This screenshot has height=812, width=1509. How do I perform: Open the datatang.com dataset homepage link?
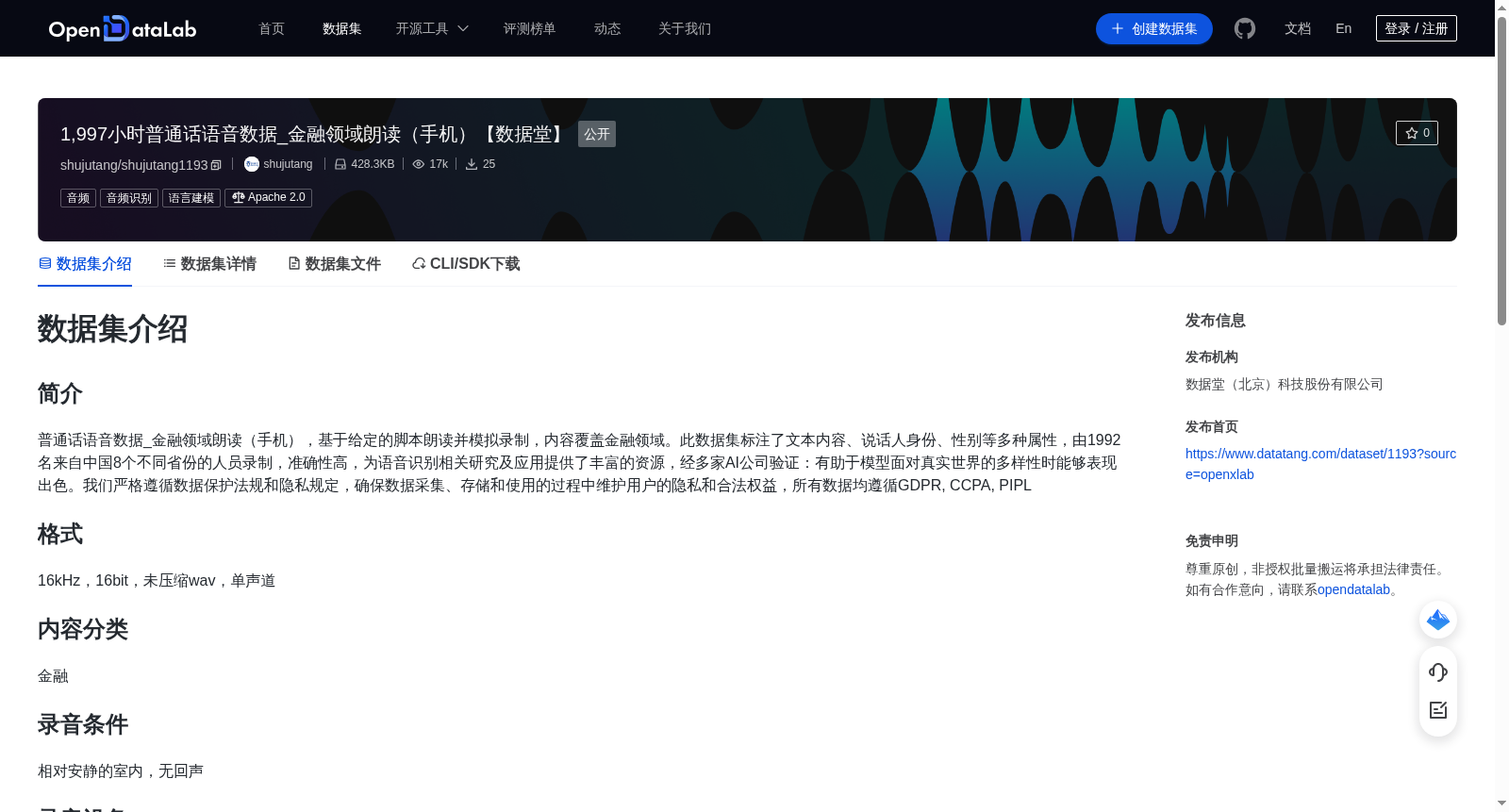[1320, 464]
